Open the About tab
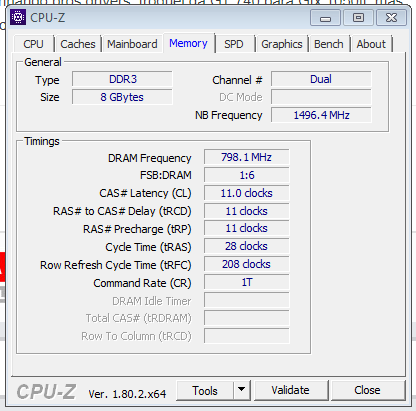The height and width of the screenshot is (411, 416). [371, 44]
